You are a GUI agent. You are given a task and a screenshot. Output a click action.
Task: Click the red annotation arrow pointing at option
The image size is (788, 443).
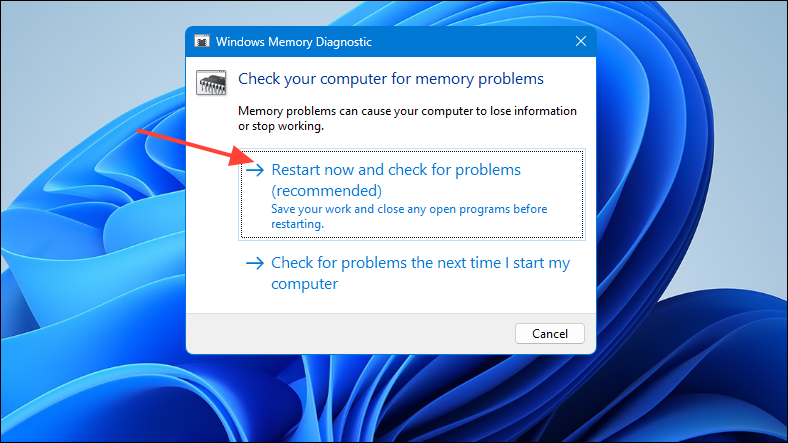tap(196, 146)
